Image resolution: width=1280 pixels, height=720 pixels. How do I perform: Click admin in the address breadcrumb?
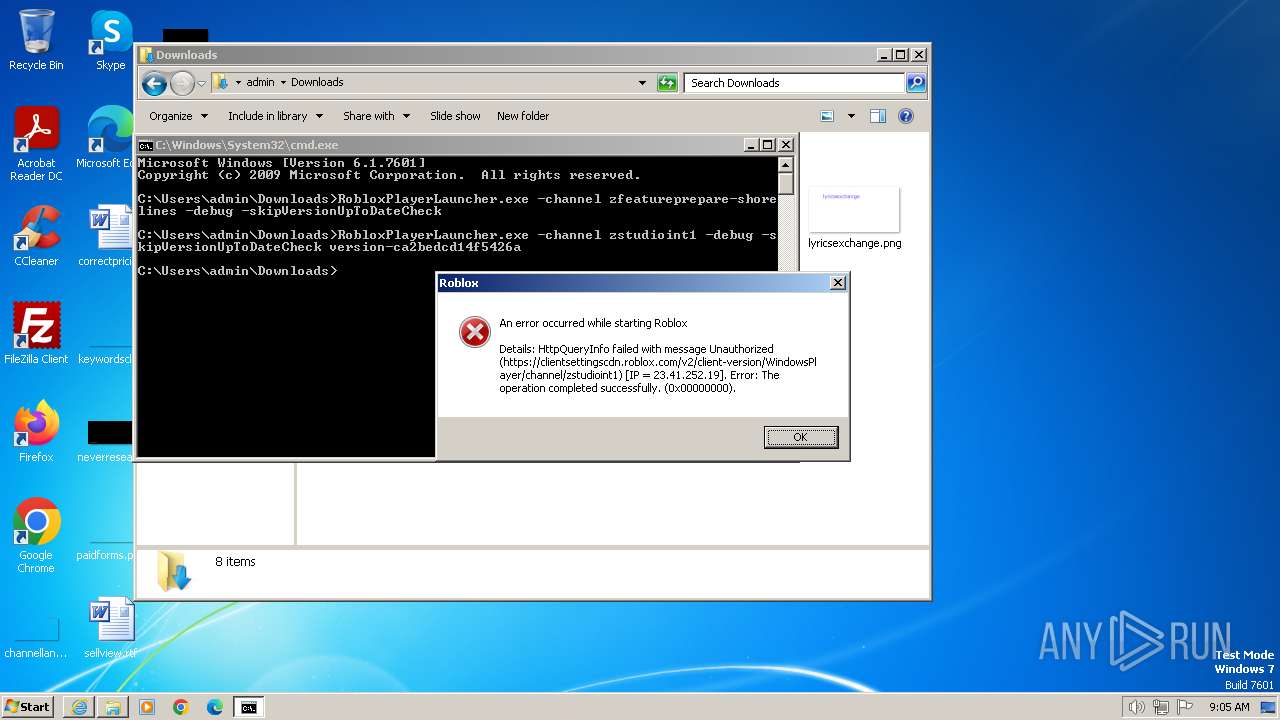pyautogui.click(x=260, y=83)
